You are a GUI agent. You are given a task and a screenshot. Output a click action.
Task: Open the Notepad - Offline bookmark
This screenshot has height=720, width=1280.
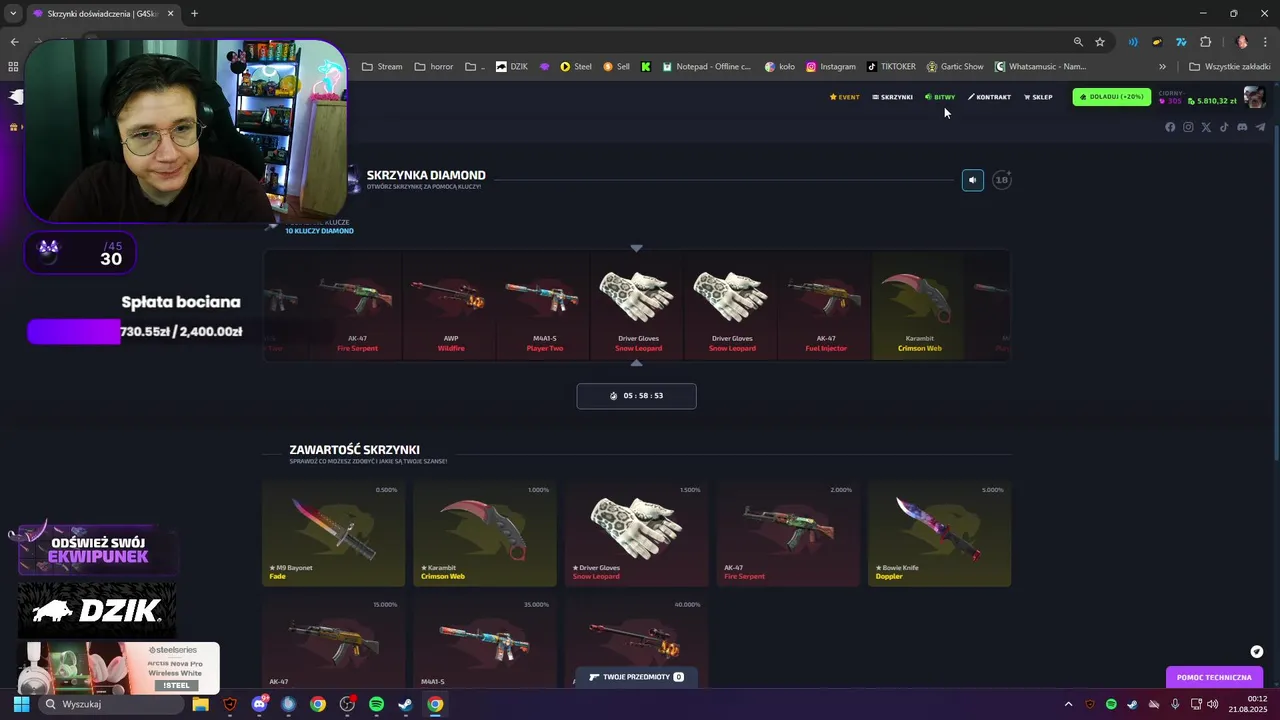click(705, 67)
